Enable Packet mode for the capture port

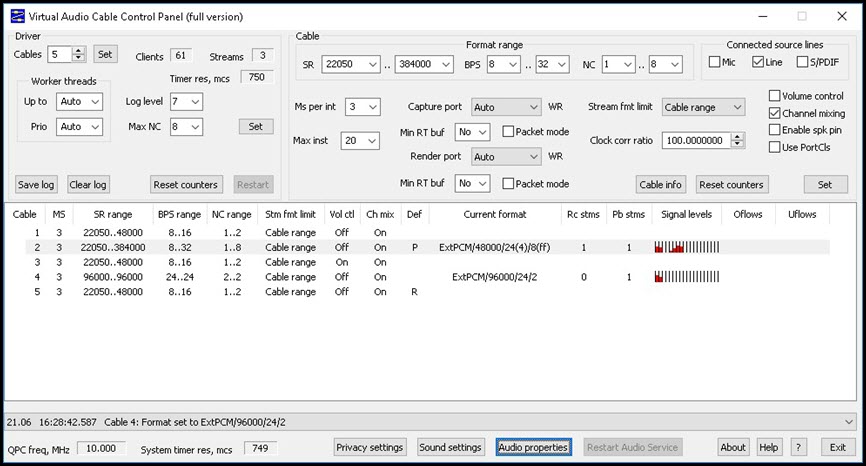point(508,131)
